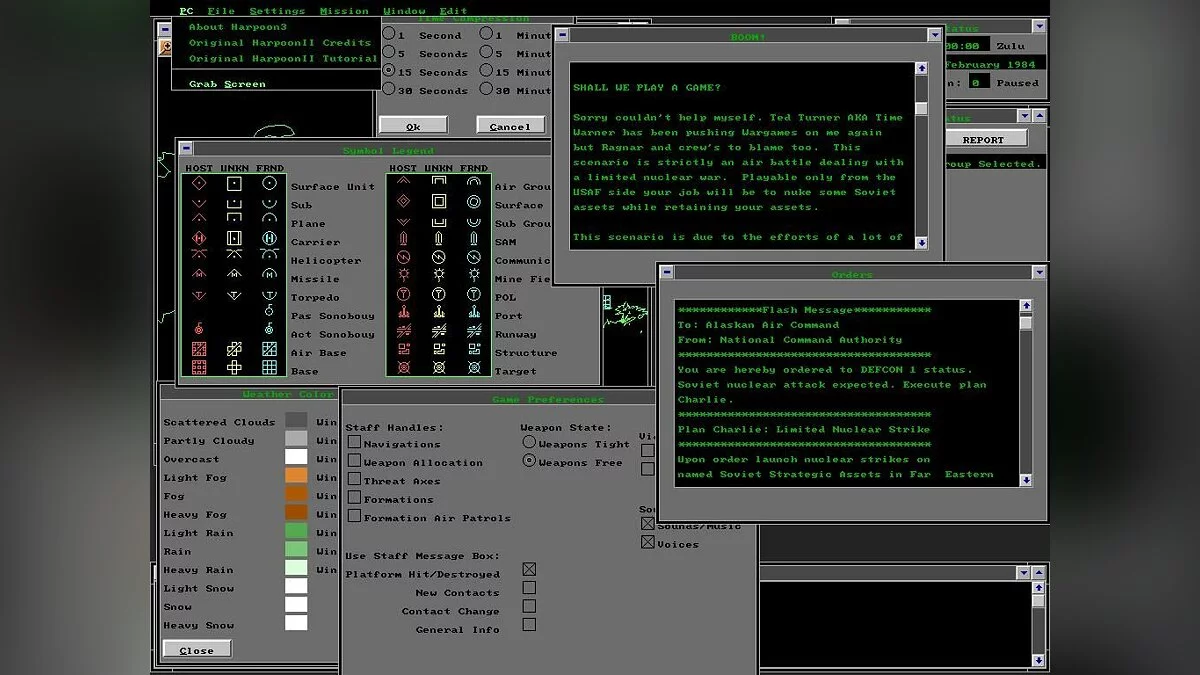Check the Formations checkbox
Viewport: 1200px width, 675px height.
(354, 498)
